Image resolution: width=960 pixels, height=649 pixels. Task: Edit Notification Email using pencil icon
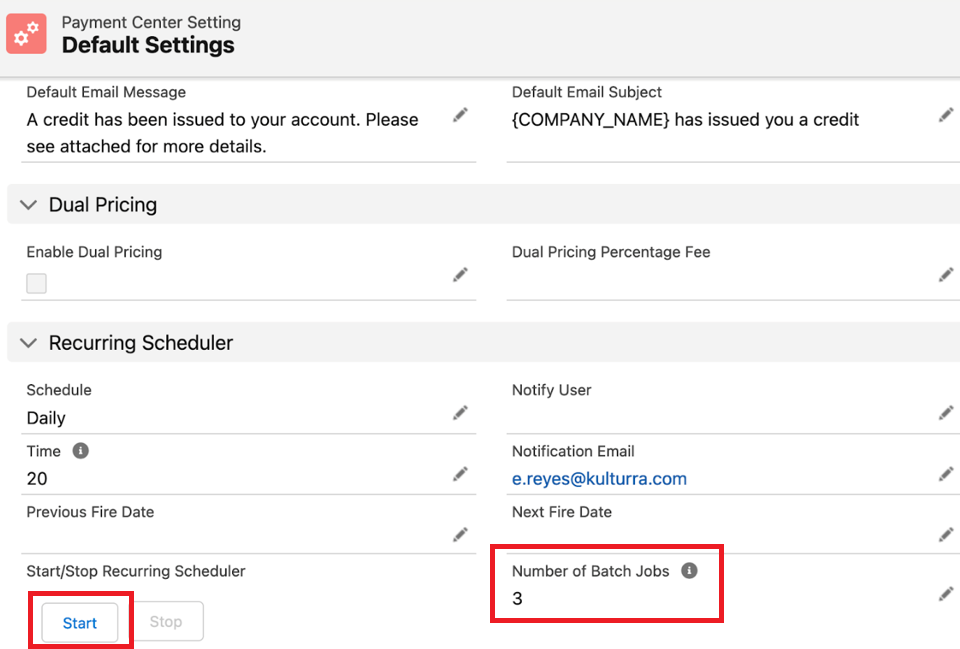click(x=945, y=473)
